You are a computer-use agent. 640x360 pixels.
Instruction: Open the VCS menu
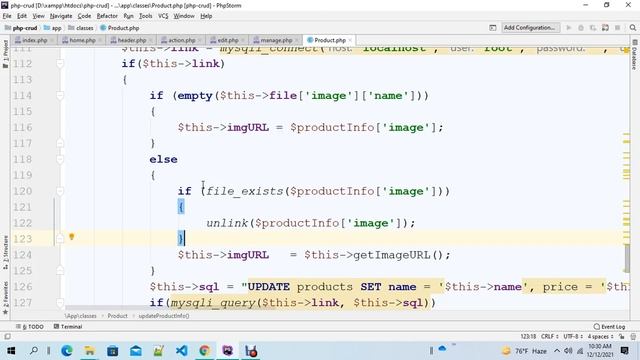coord(163,16)
